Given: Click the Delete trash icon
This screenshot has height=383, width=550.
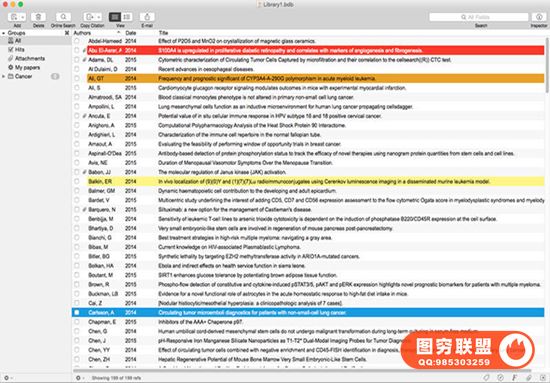Looking at the screenshot, I should tap(38, 17).
